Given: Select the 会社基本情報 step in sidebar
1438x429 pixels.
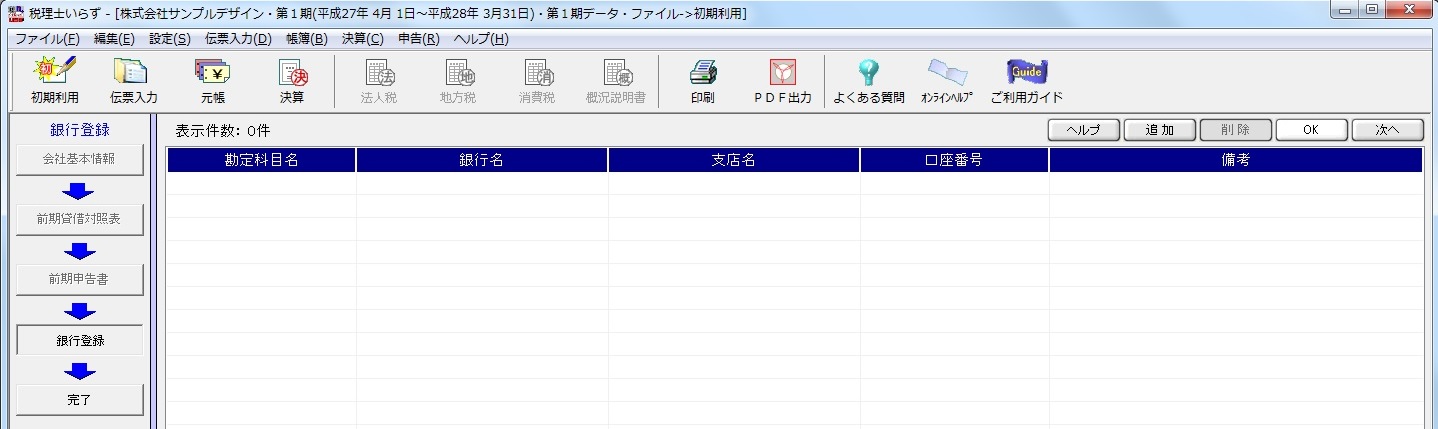Looking at the screenshot, I should pos(79,159).
